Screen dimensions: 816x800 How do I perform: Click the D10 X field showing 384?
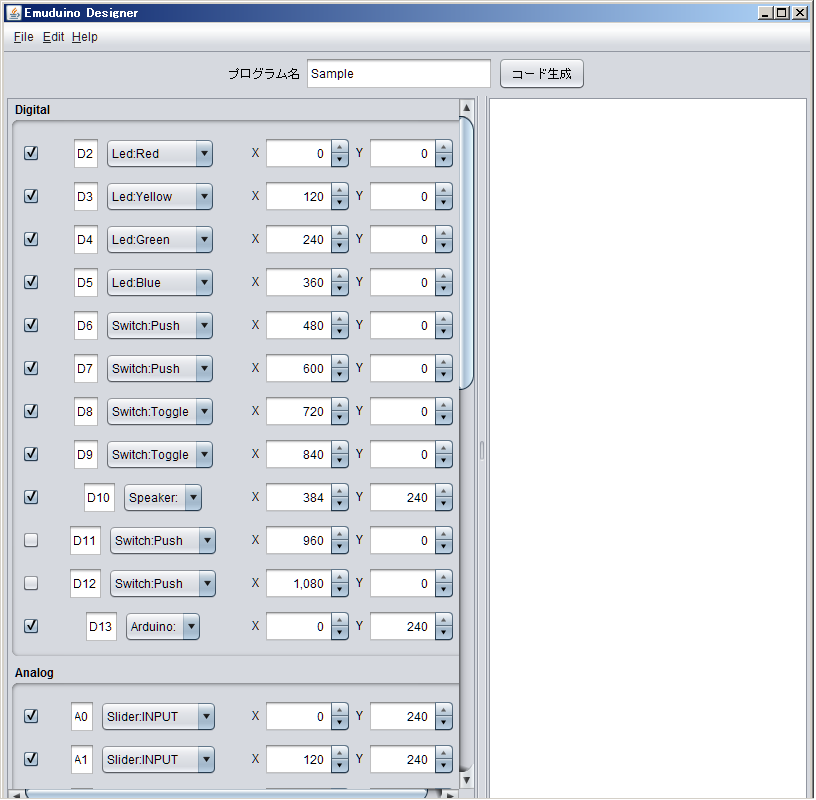299,498
